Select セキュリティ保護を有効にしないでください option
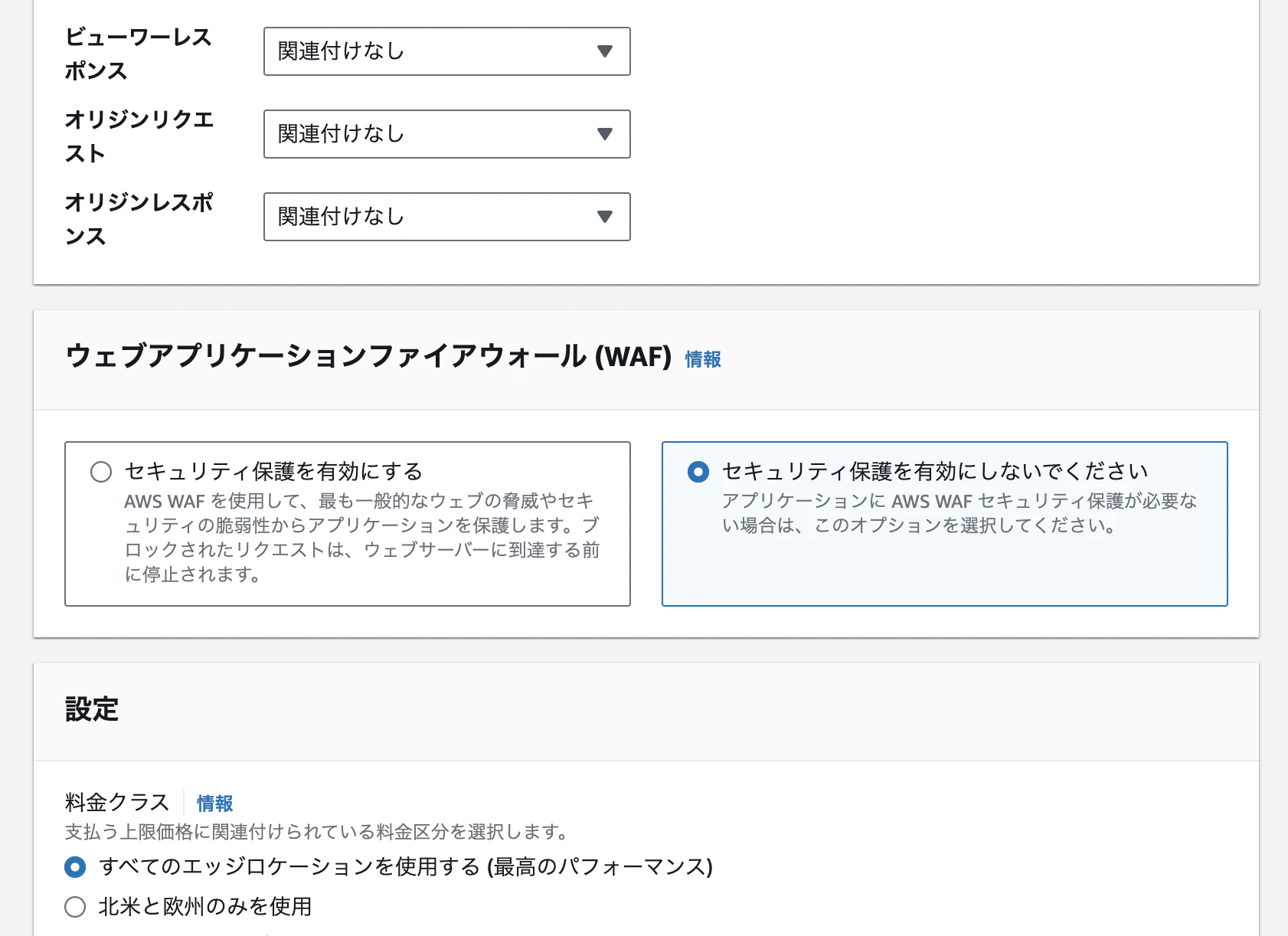This screenshot has width=1288, height=936. 698,473
